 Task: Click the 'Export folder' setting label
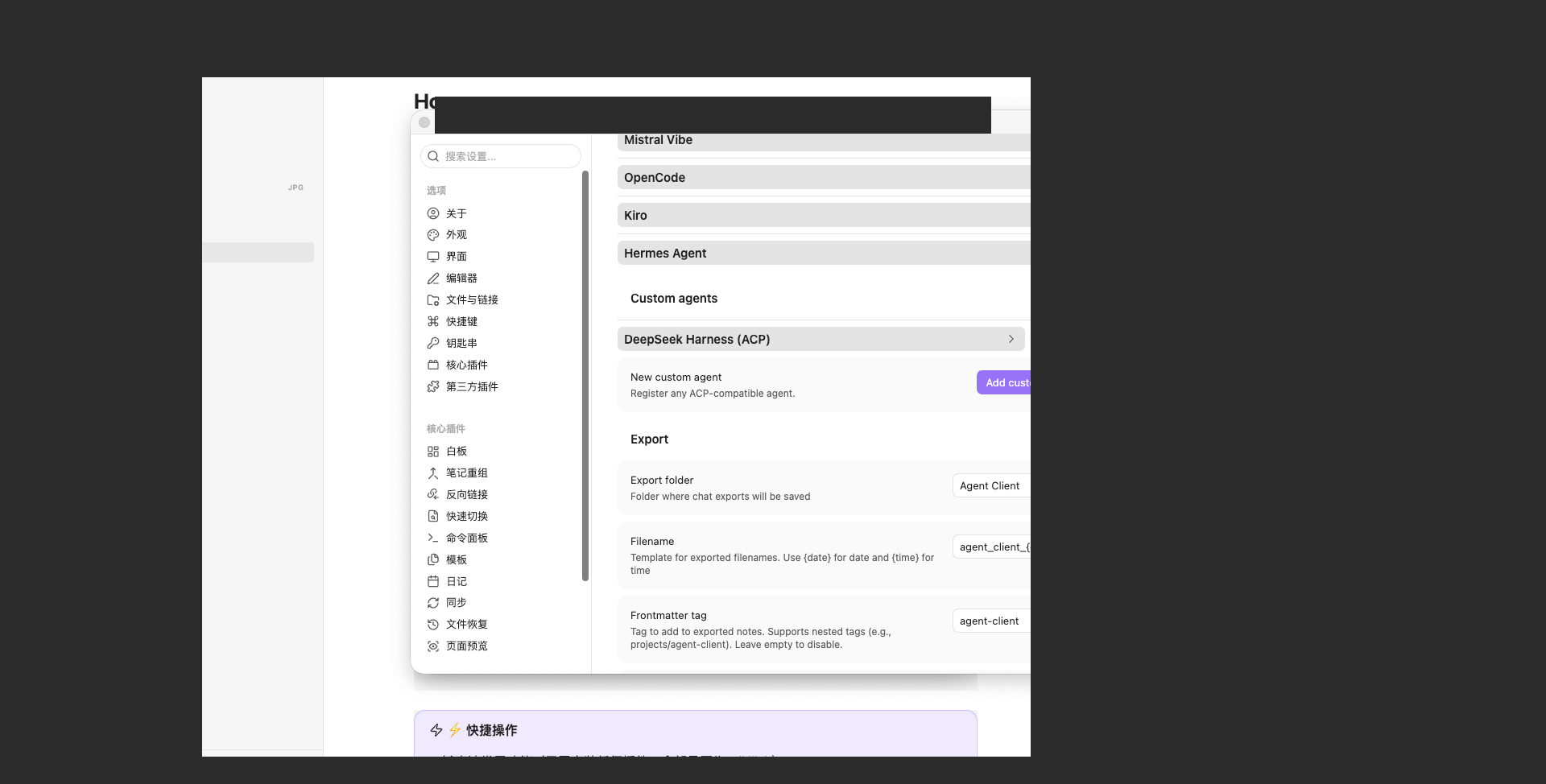coord(662,481)
